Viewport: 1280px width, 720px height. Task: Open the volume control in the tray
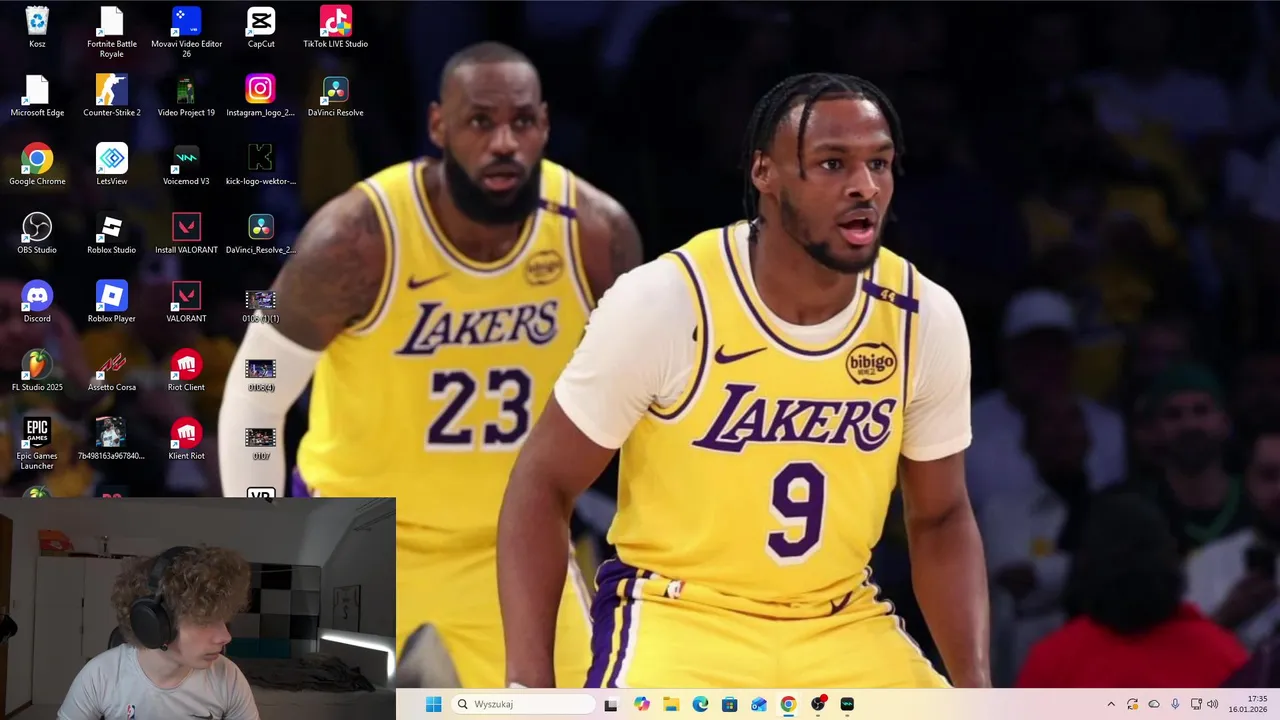point(1212,704)
